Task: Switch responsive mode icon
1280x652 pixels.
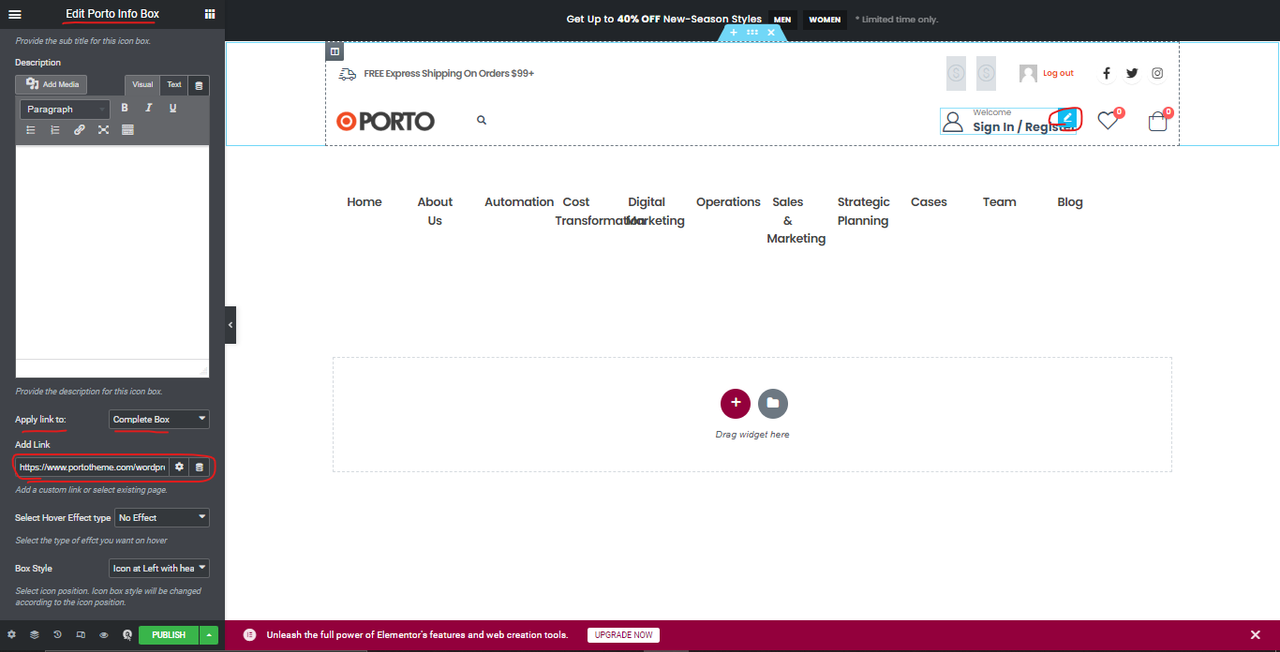Action: click(81, 635)
